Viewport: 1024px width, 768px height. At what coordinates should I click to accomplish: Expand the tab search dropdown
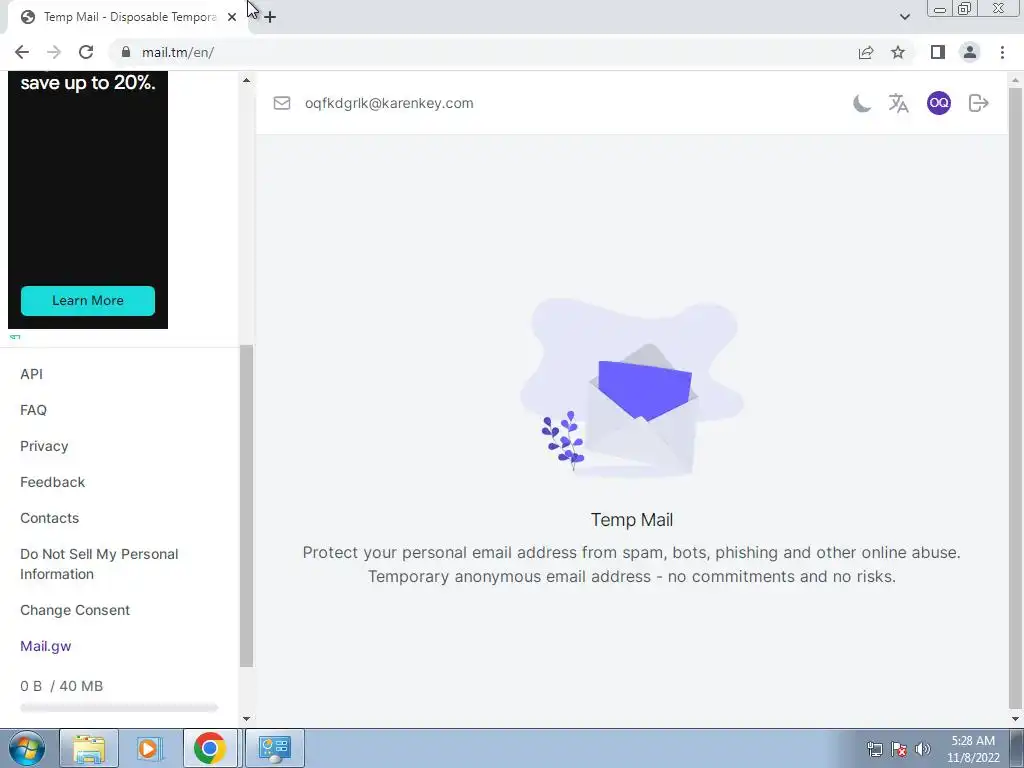tap(904, 17)
